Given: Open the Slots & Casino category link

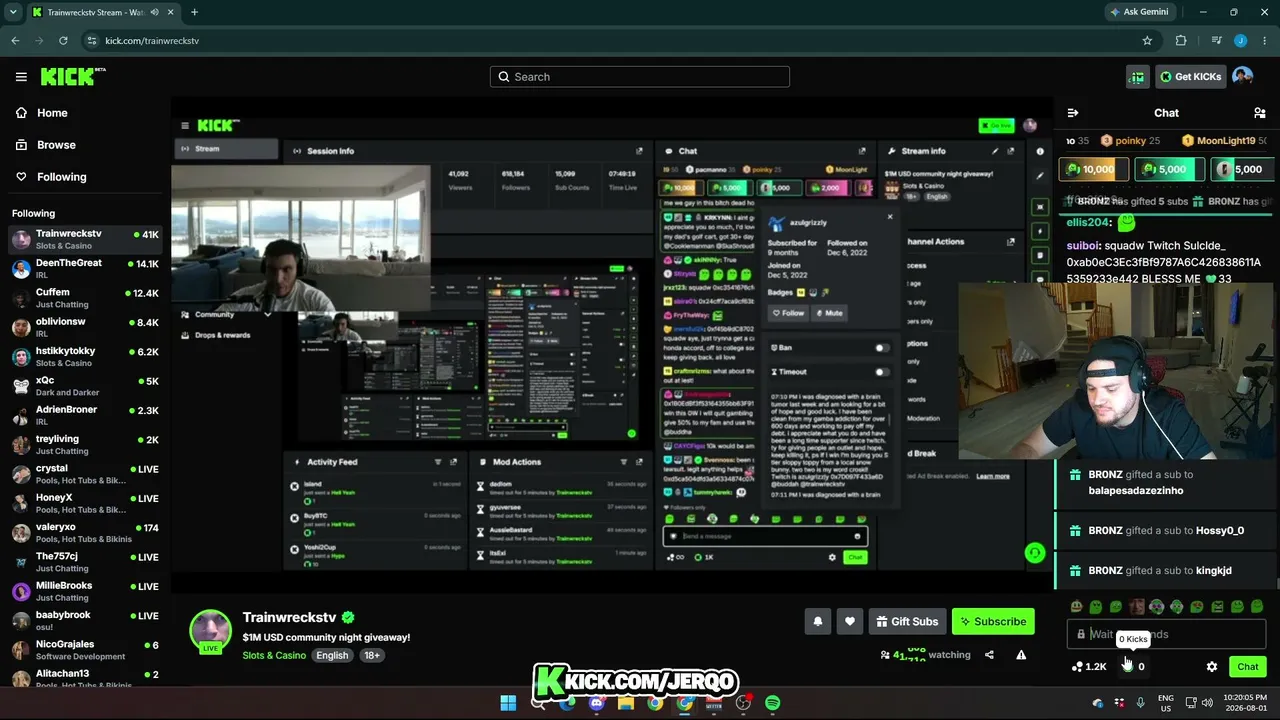Looking at the screenshot, I should (x=274, y=656).
